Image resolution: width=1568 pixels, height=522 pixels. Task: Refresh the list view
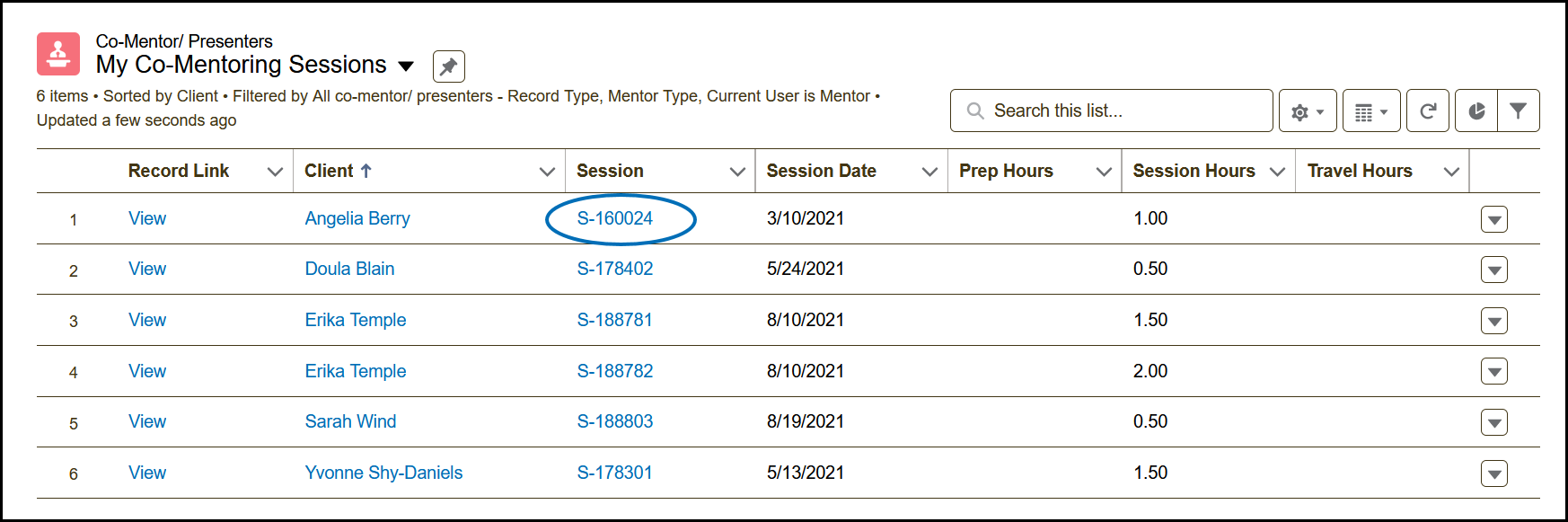coord(1427,111)
